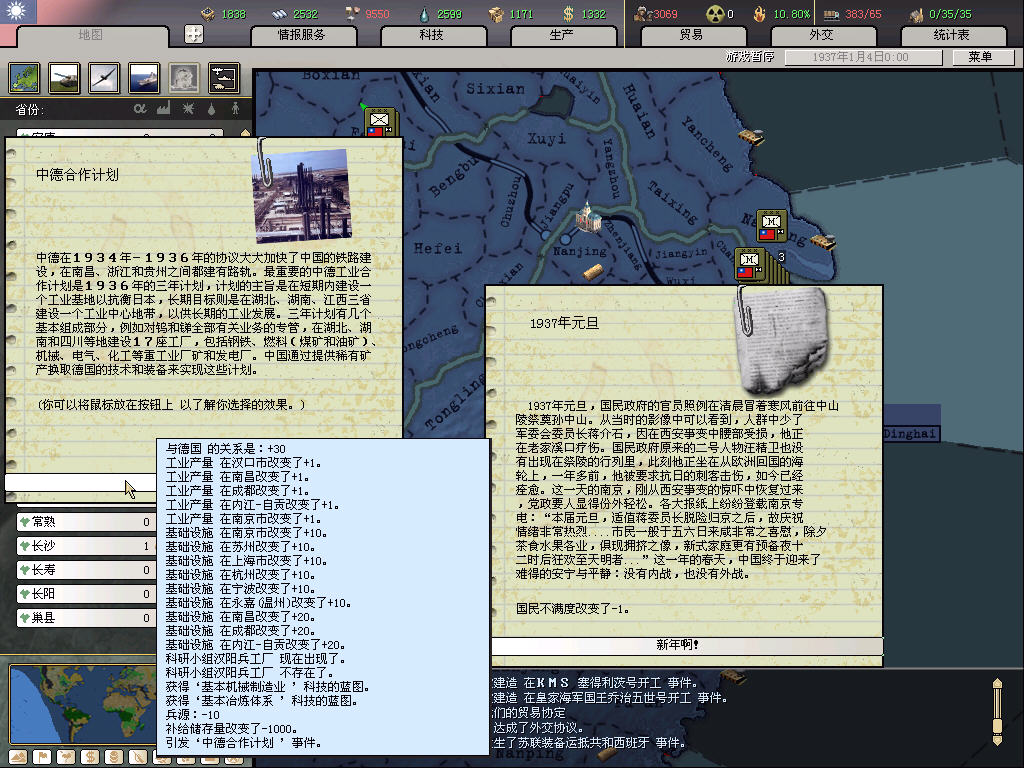Switch to the 外交 (Diplomacy) tab

pos(820,34)
